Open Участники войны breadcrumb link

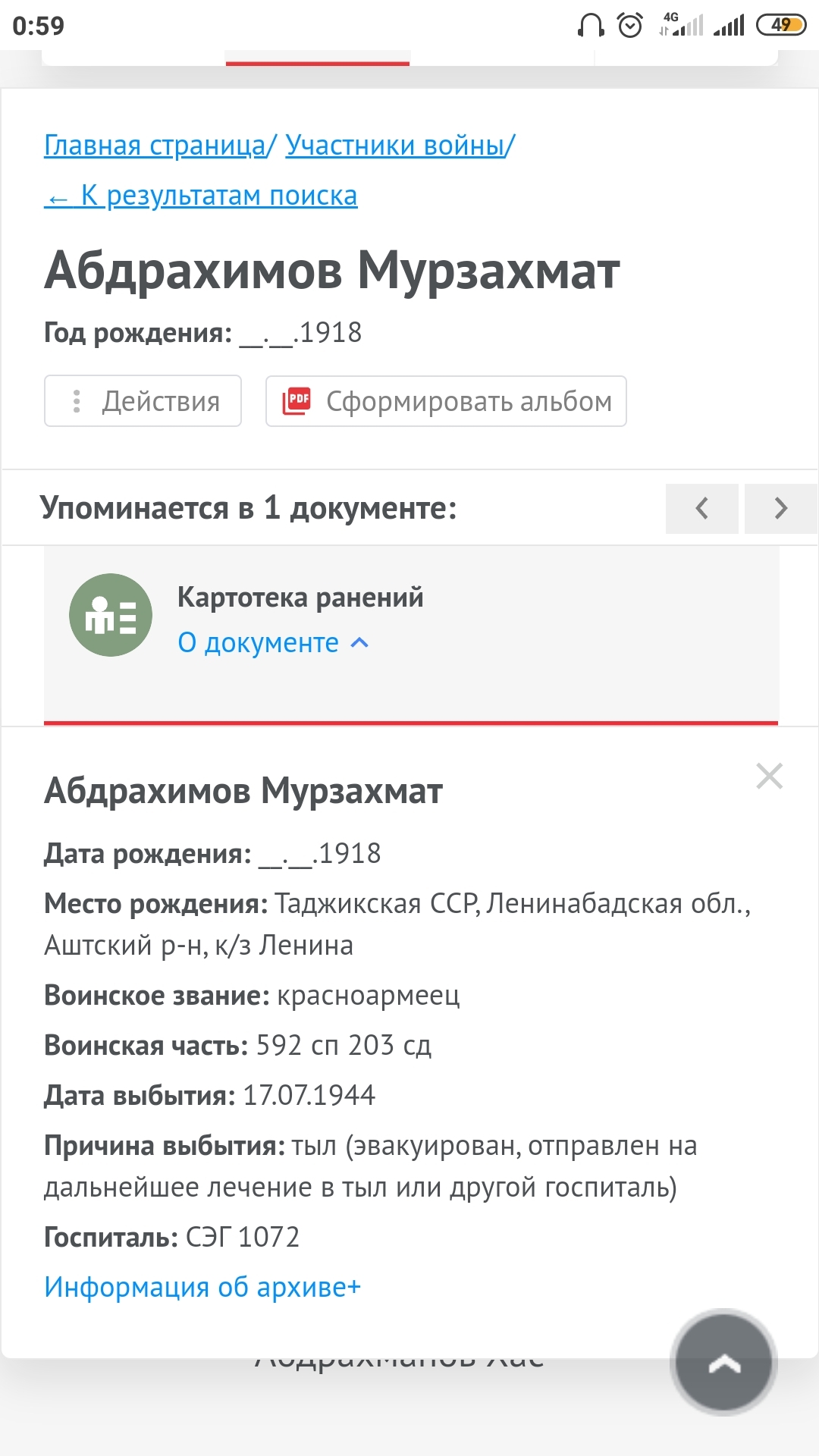point(395,145)
